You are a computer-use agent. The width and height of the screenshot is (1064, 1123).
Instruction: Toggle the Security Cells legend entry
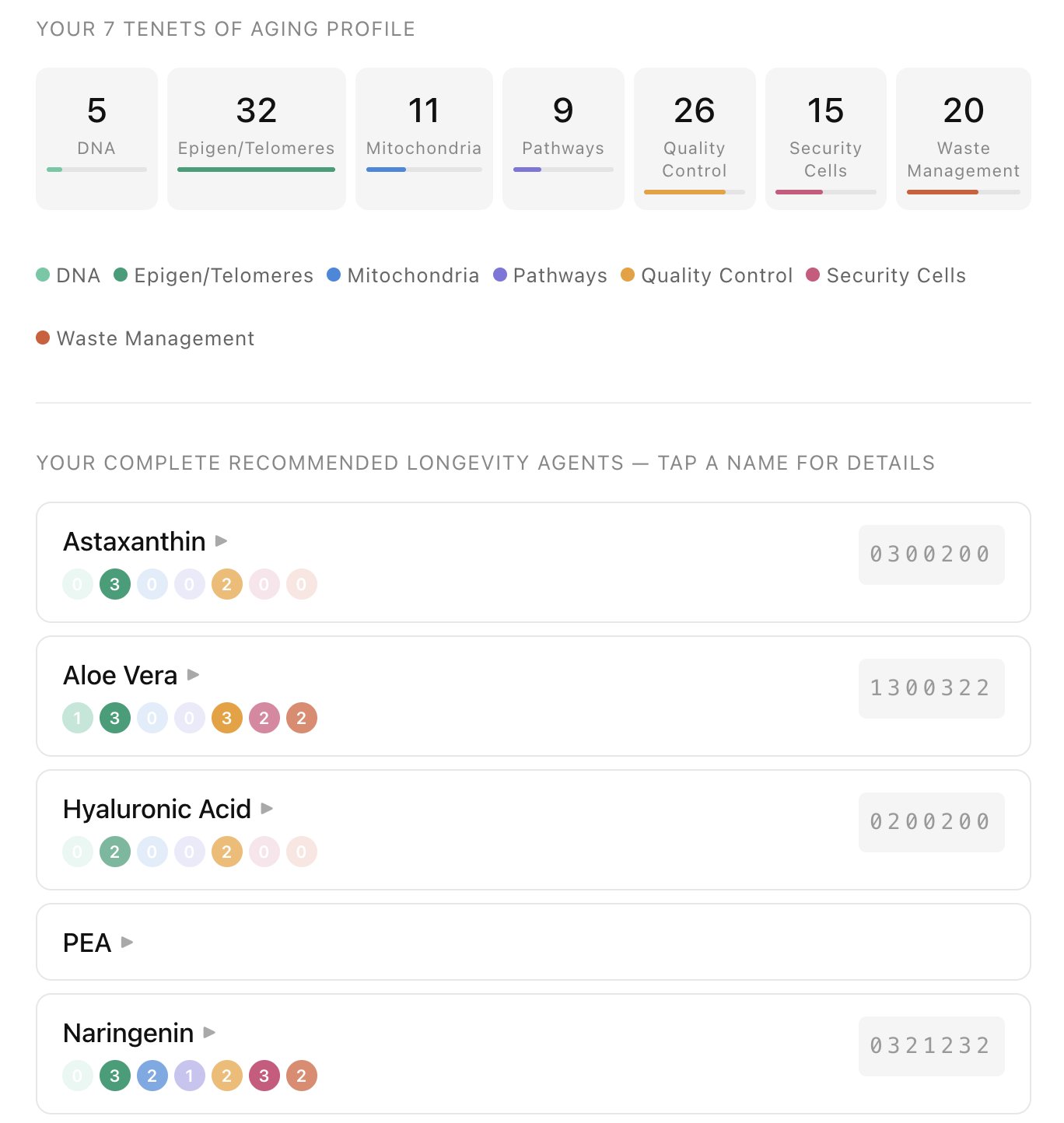[x=886, y=275]
